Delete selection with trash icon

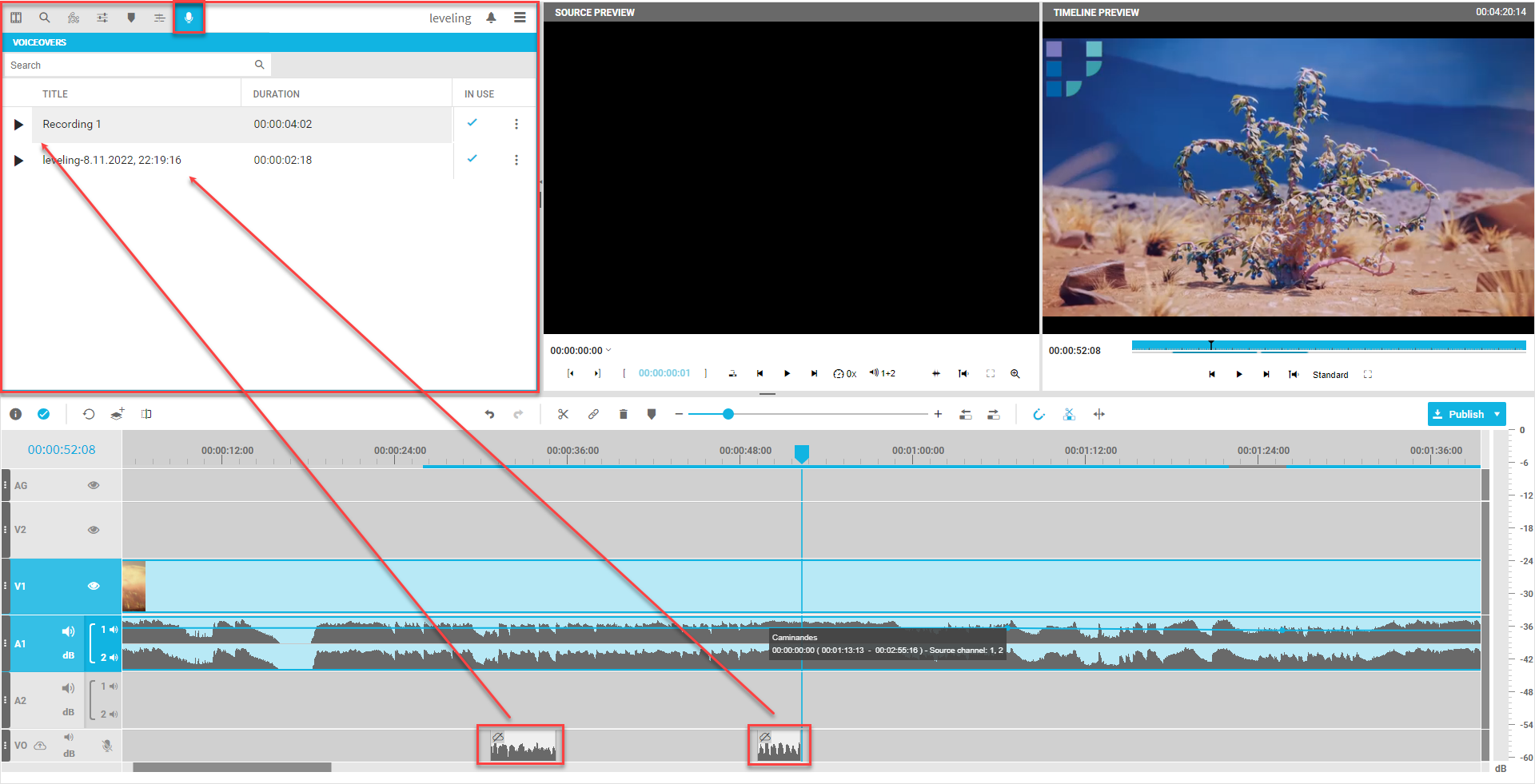click(x=623, y=414)
